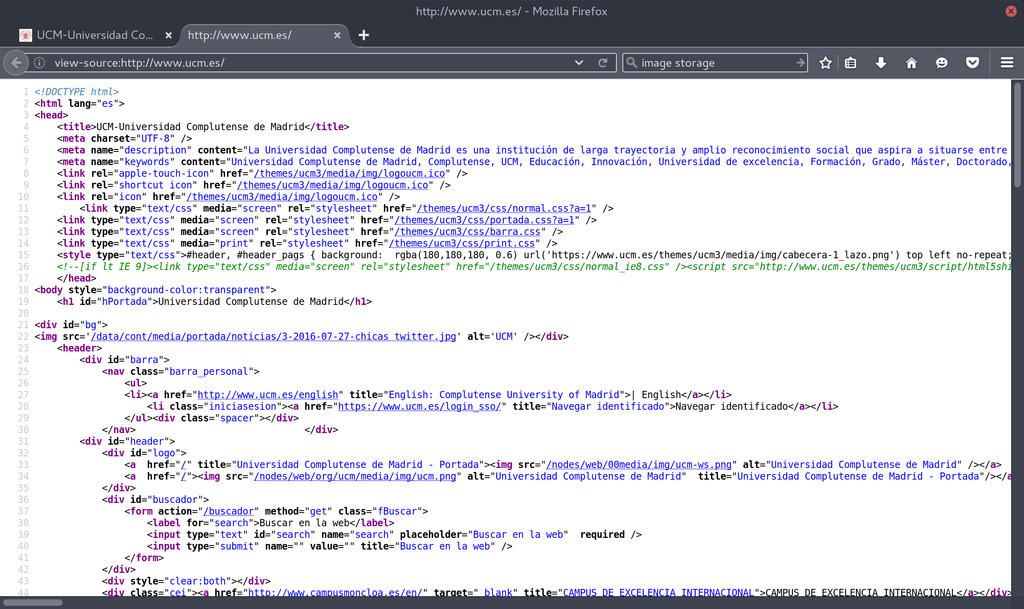Open the Firefox hamburger menu
This screenshot has height=609, width=1024.
[x=1007, y=63]
